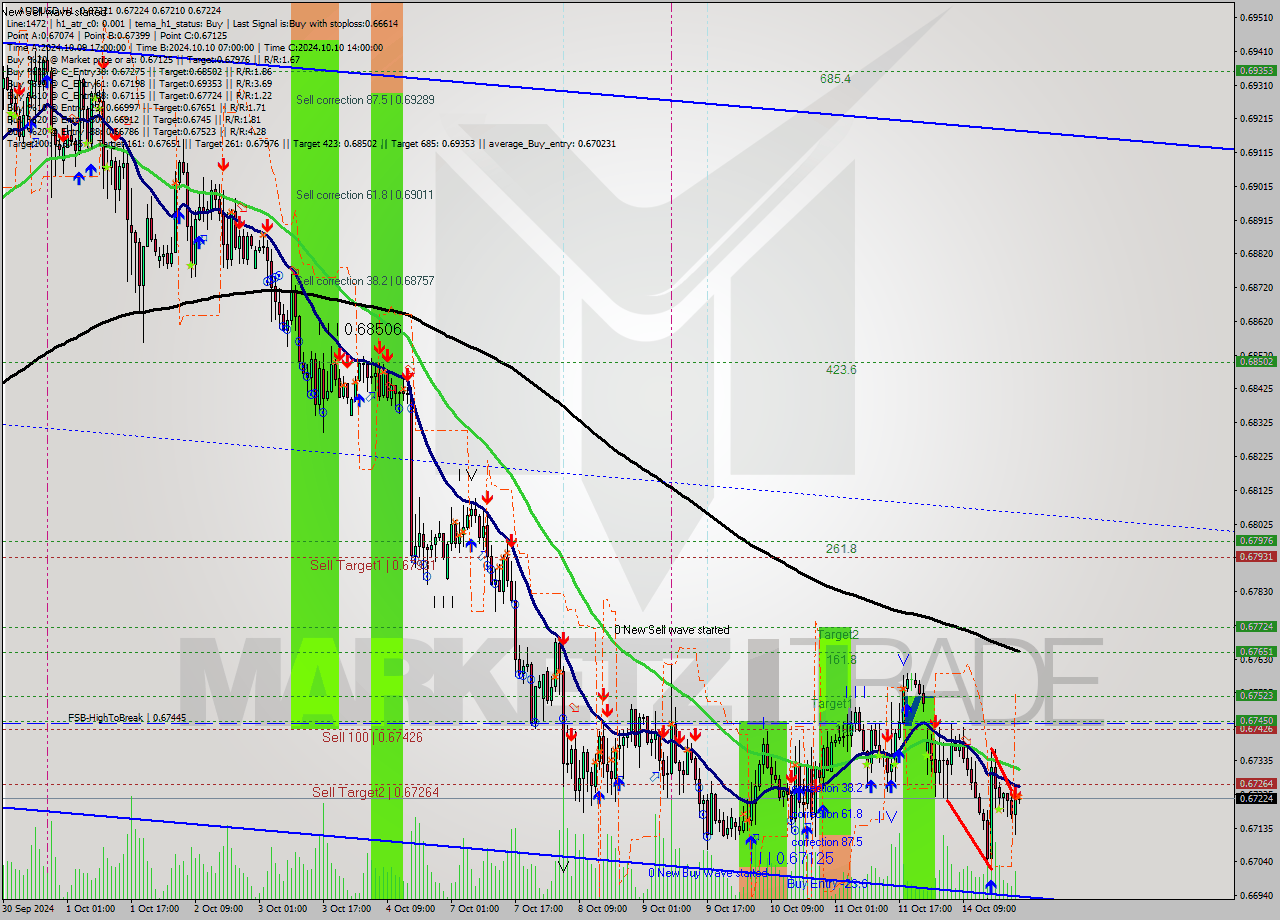Screen dimensions: 1280x920
Task: Click the red 0.67931 price tag
Action: coord(1256,556)
